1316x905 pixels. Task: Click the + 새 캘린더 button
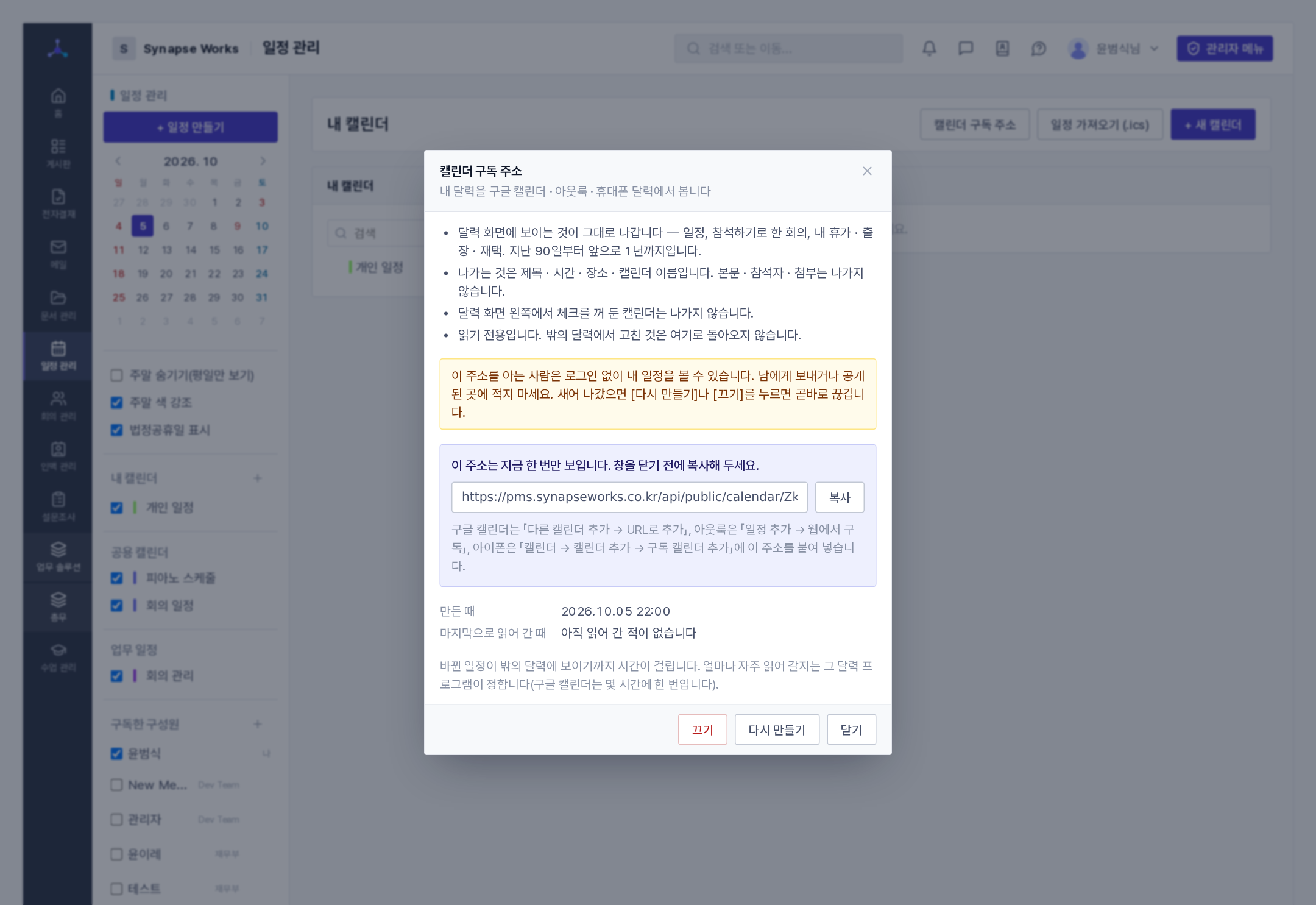pos(1213,125)
